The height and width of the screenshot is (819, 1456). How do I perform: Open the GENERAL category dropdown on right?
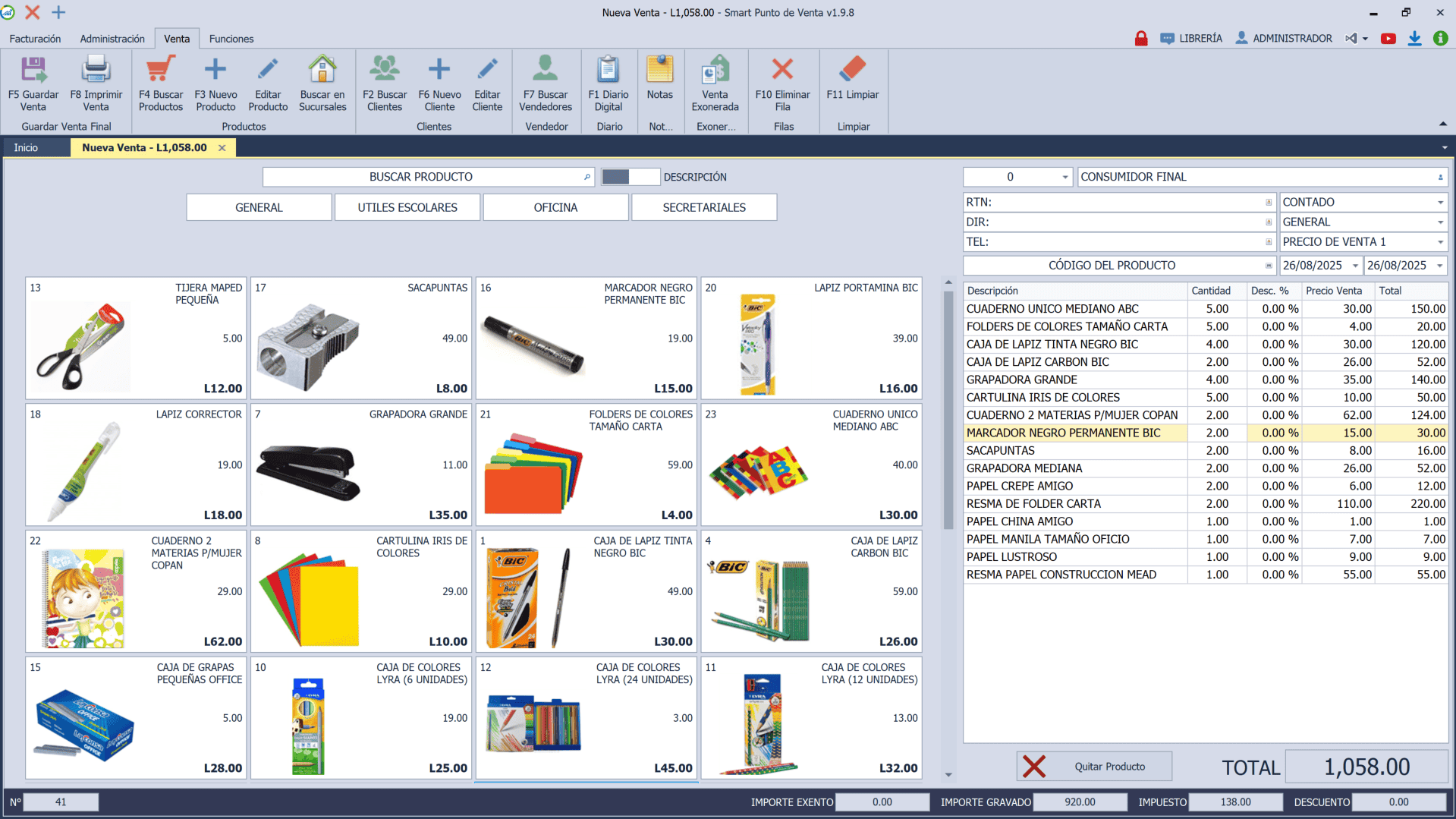[x=1439, y=222]
